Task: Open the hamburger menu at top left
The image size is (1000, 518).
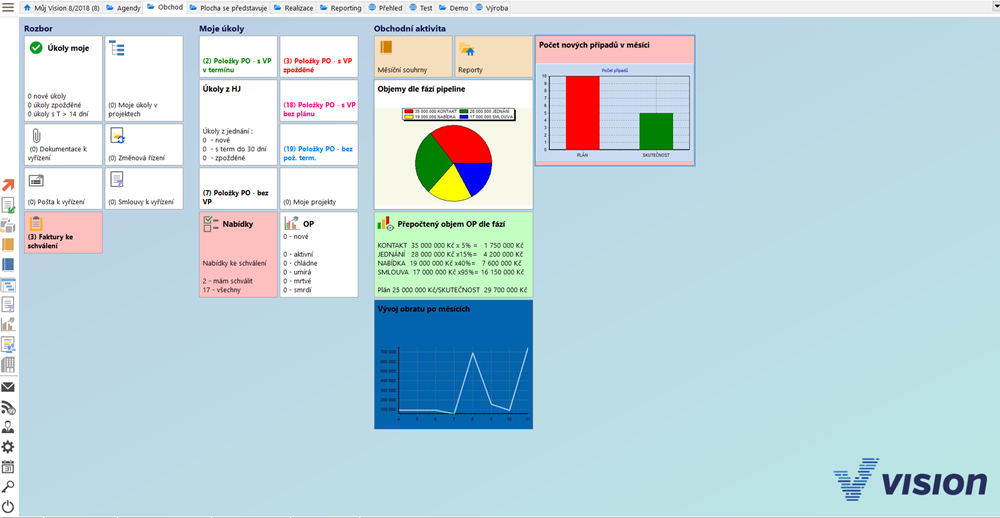Action: point(8,7)
